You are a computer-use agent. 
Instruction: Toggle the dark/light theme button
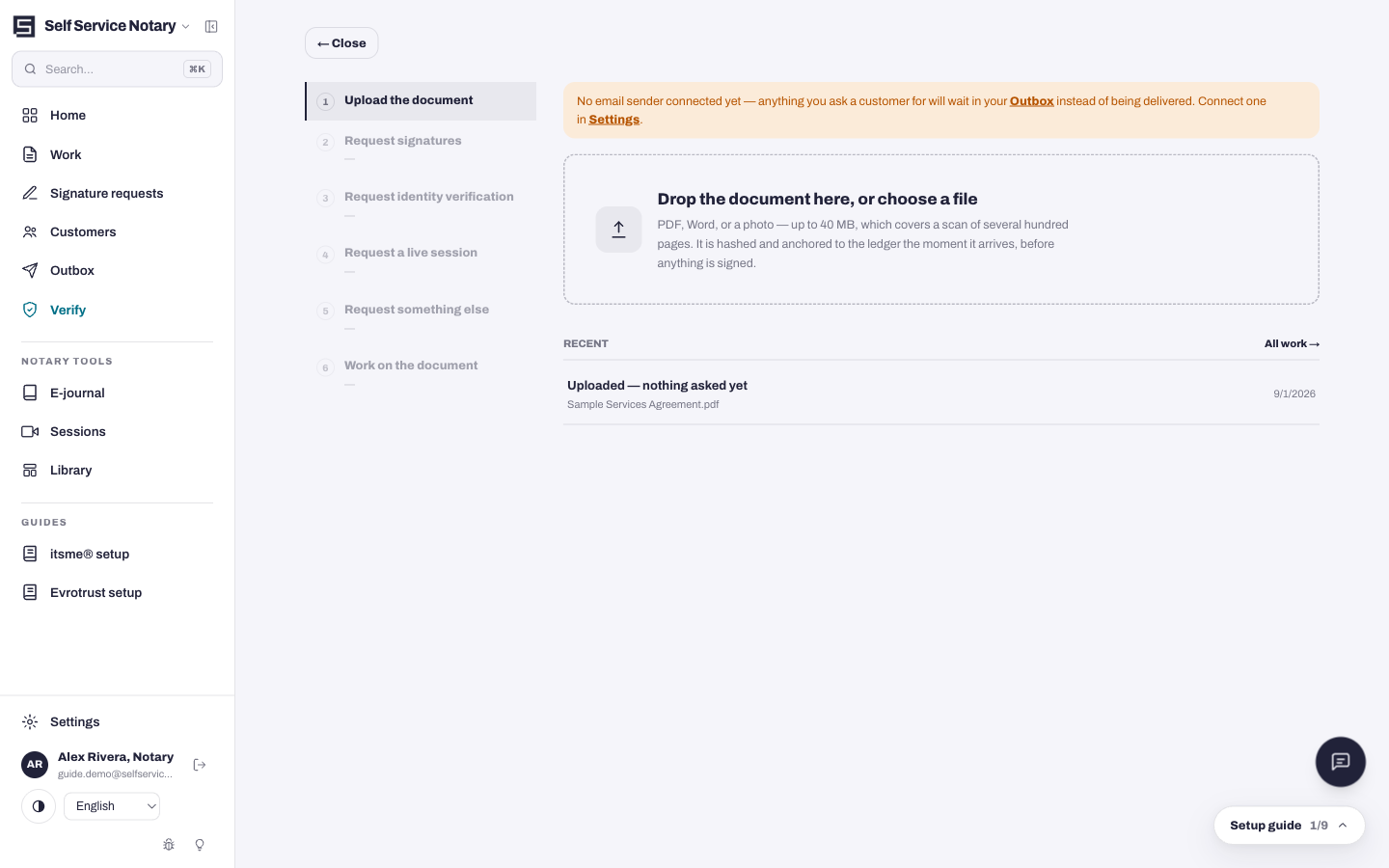[x=39, y=806]
